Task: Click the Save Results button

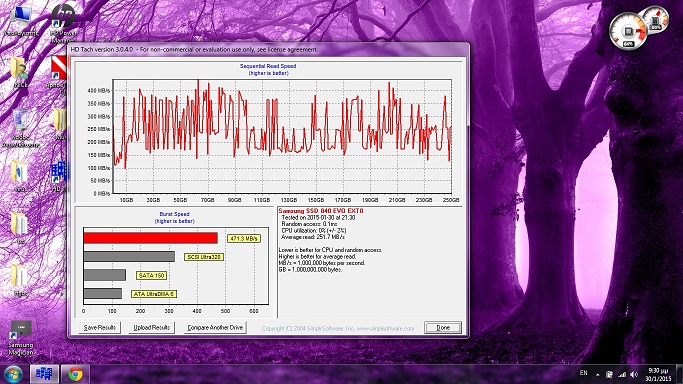Action: coord(100,327)
